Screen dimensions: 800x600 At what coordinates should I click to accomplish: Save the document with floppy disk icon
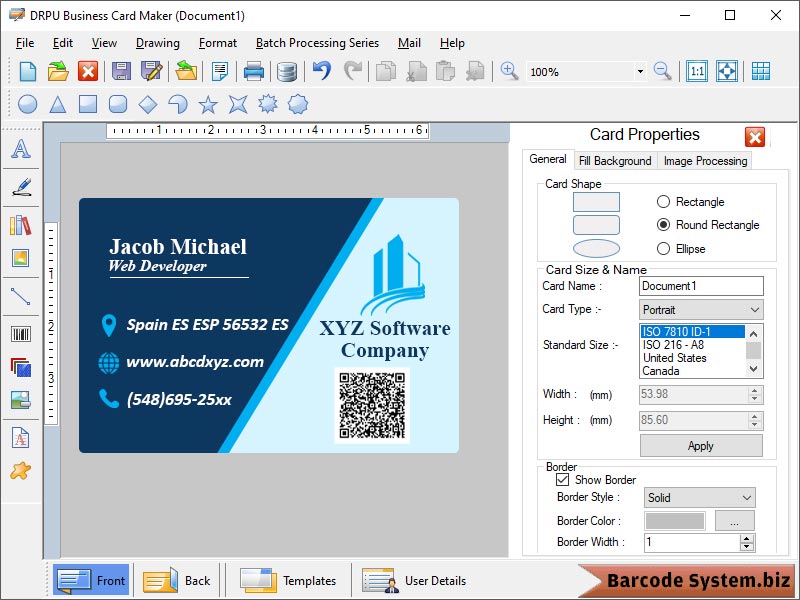coord(121,71)
